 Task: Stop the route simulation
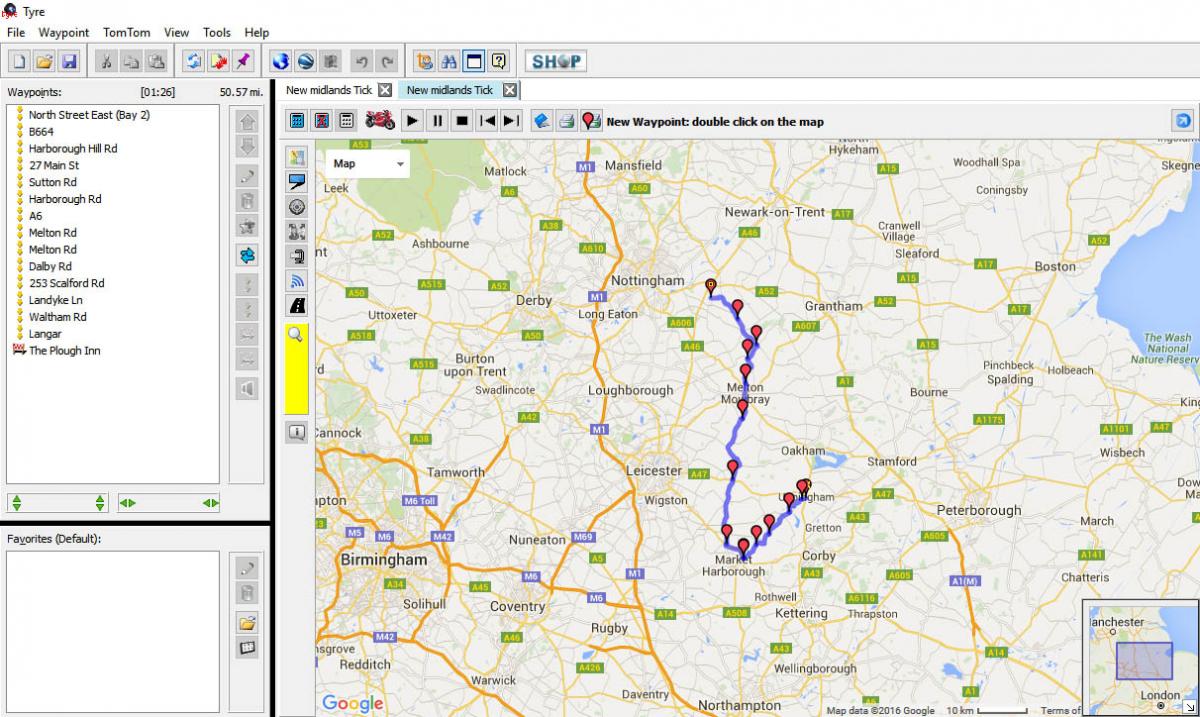pyautogui.click(x=462, y=121)
